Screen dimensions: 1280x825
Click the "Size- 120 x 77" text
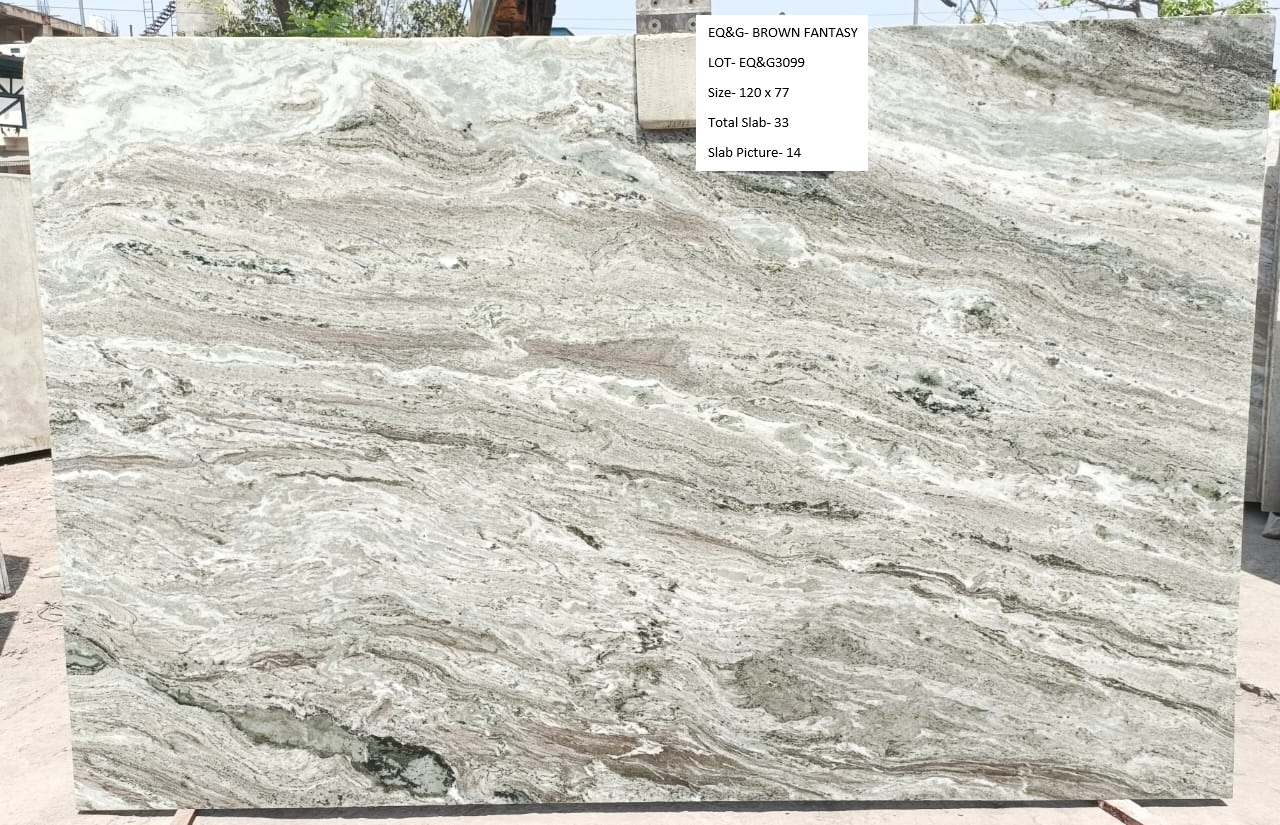click(748, 93)
